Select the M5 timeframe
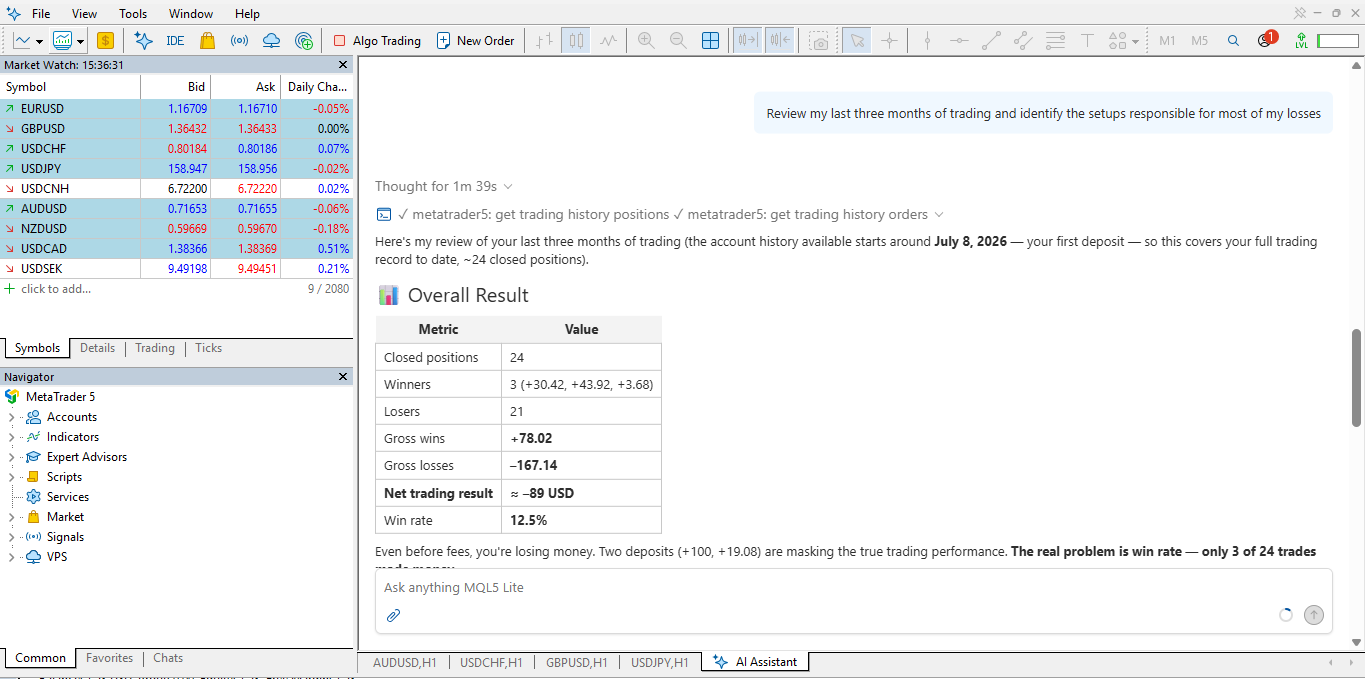The width and height of the screenshot is (1365, 679). pos(1199,41)
